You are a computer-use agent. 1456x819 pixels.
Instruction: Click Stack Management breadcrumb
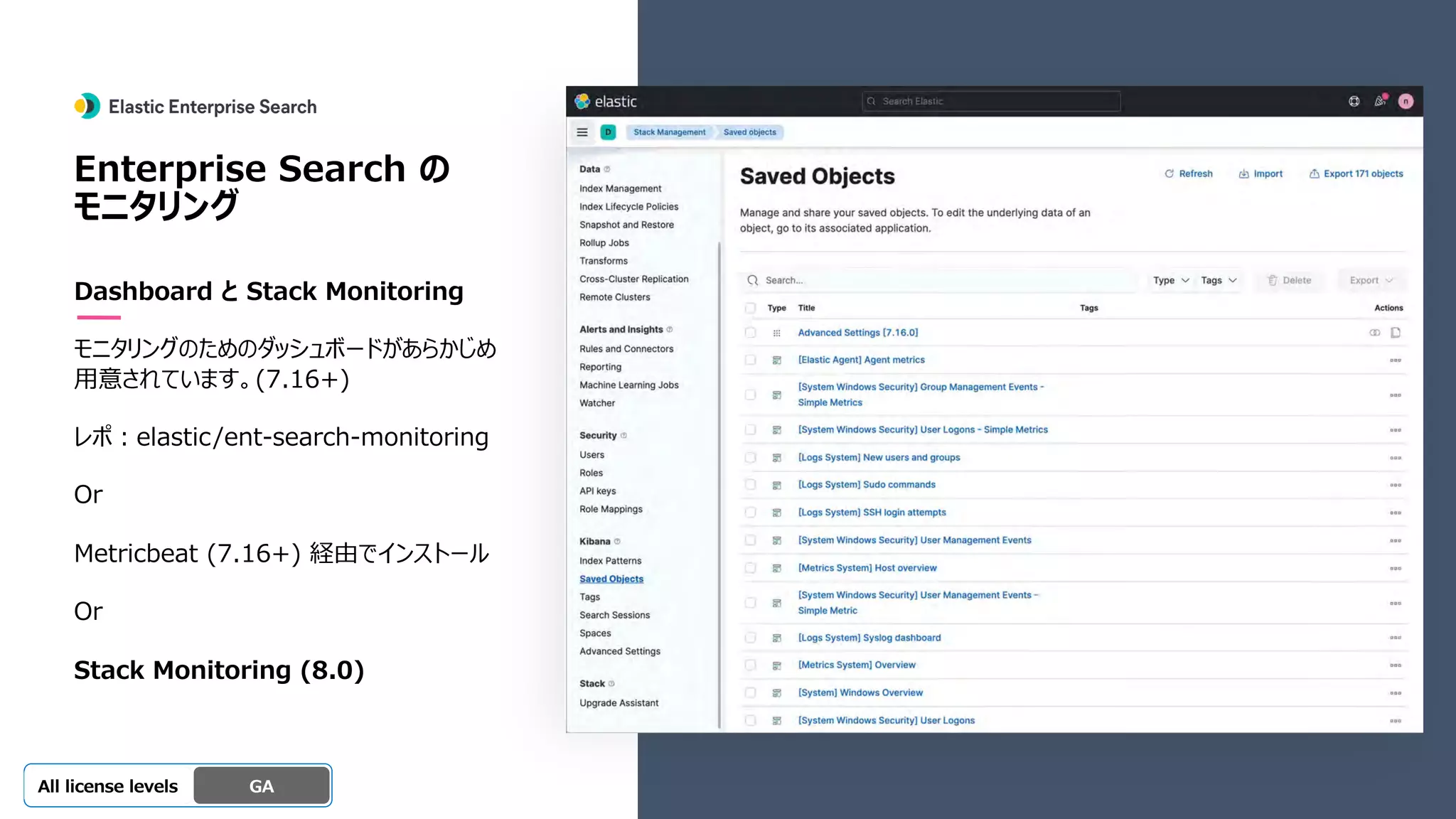(670, 132)
